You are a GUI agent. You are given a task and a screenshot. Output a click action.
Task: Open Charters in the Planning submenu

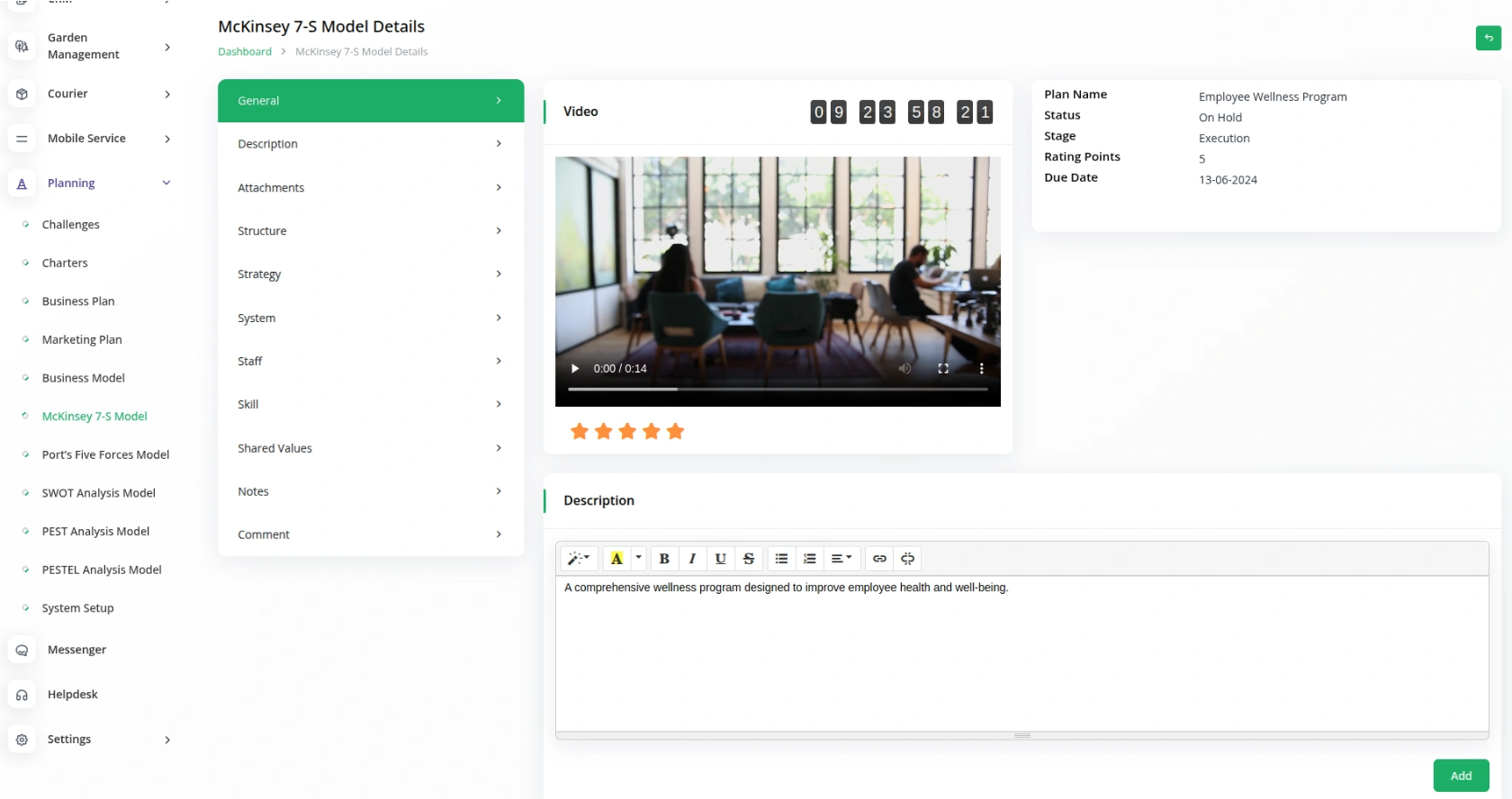(x=65, y=263)
